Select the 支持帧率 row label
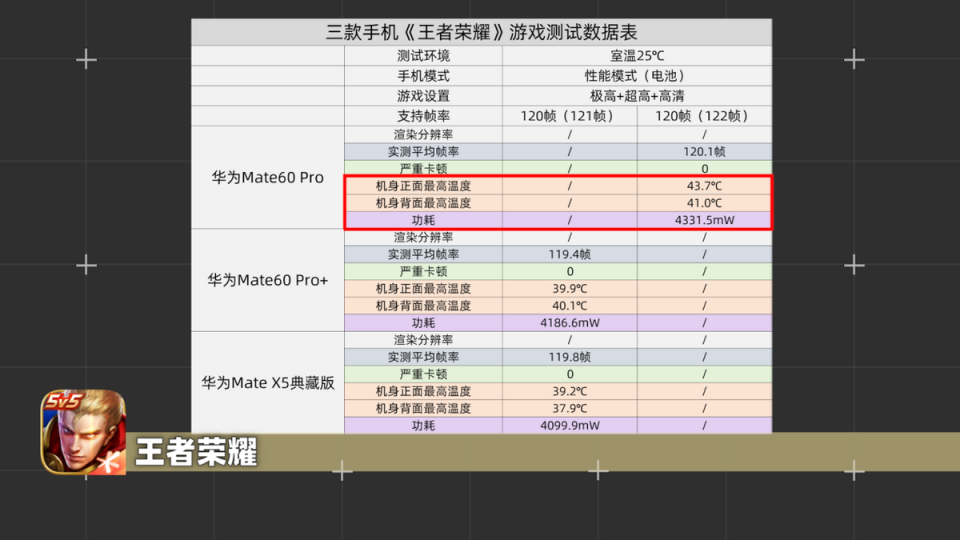 pyautogui.click(x=423, y=116)
